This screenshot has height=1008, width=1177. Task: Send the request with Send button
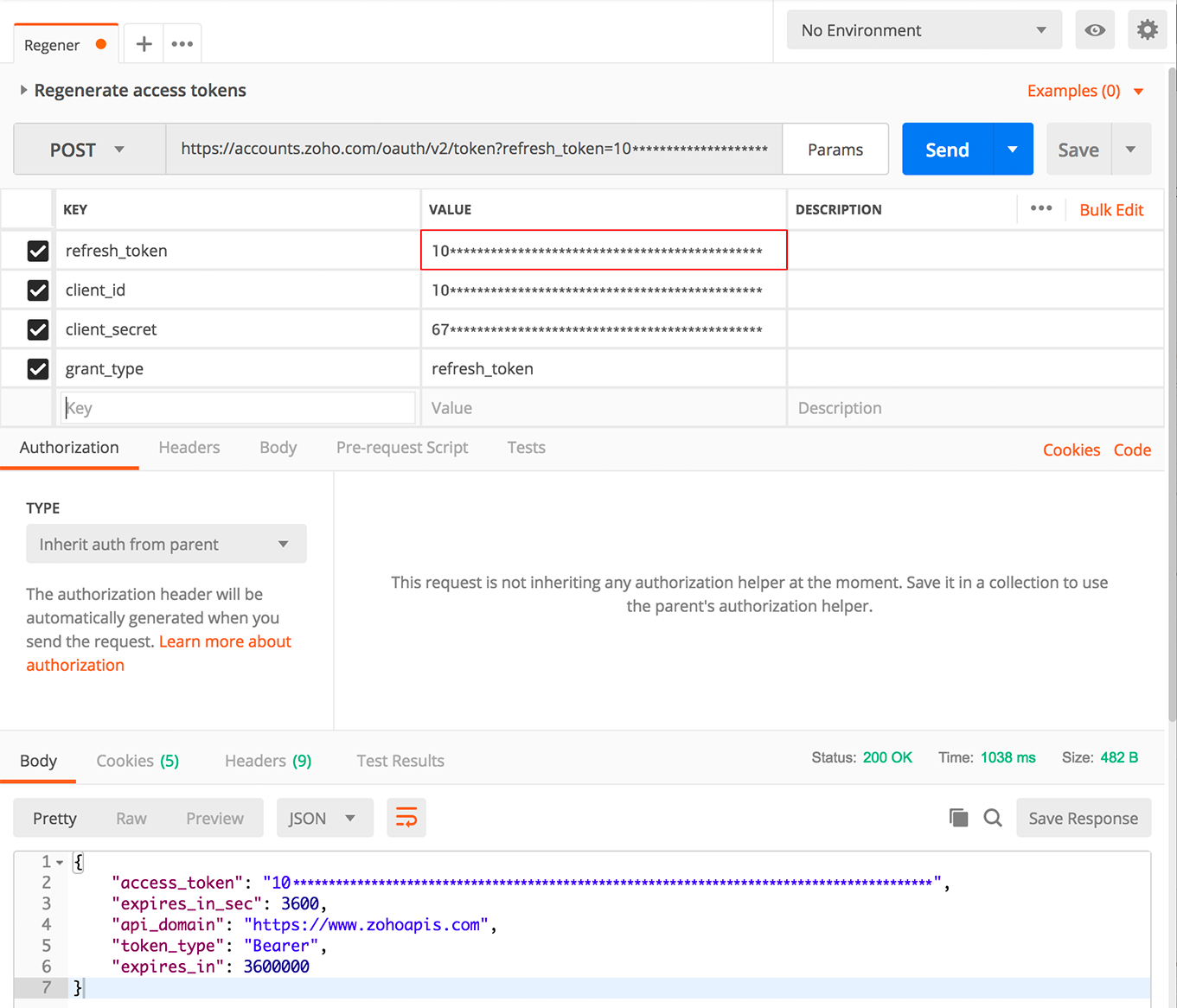pyautogui.click(x=948, y=150)
